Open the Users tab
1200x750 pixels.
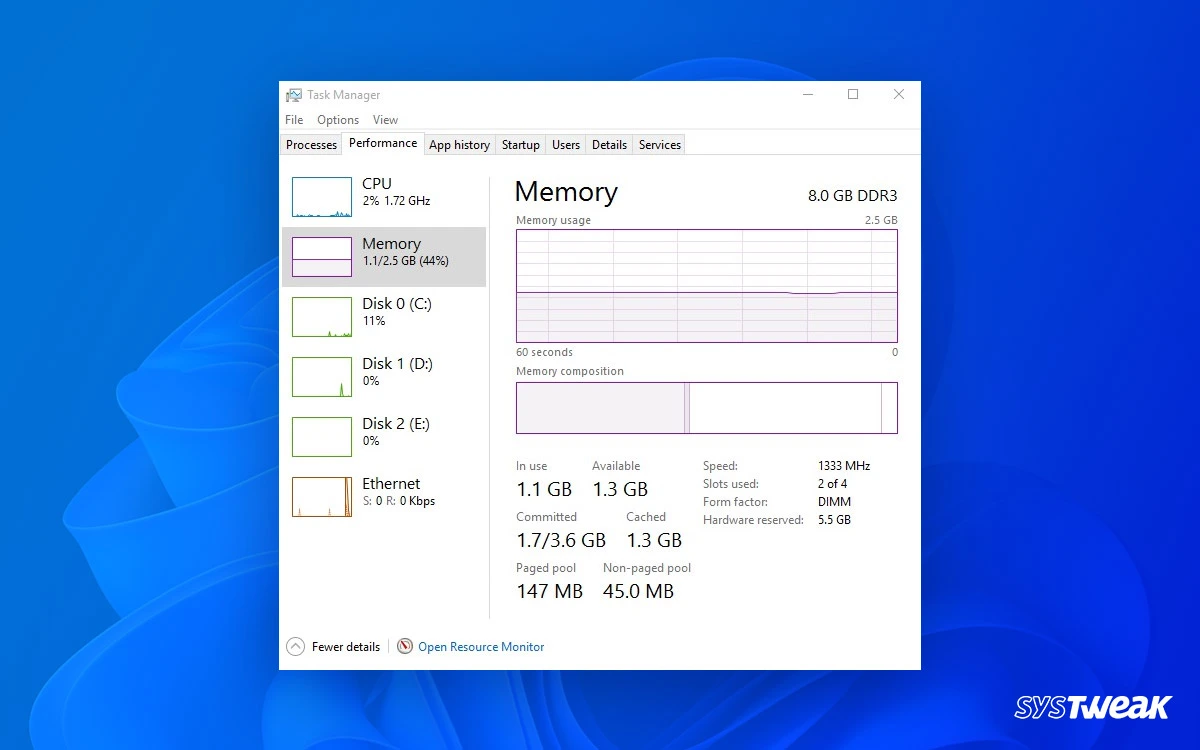[565, 144]
